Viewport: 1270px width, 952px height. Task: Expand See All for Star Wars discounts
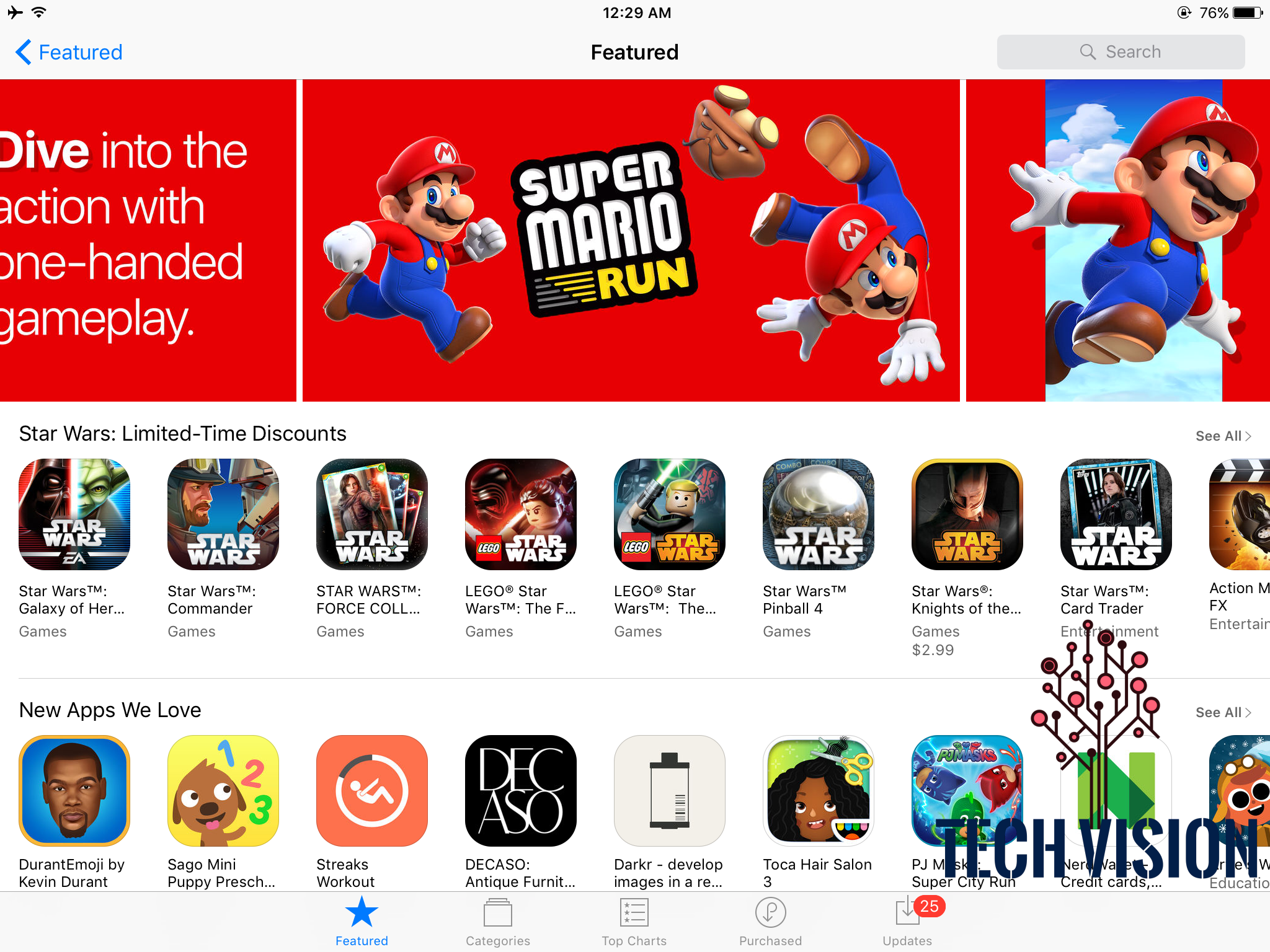(1223, 436)
